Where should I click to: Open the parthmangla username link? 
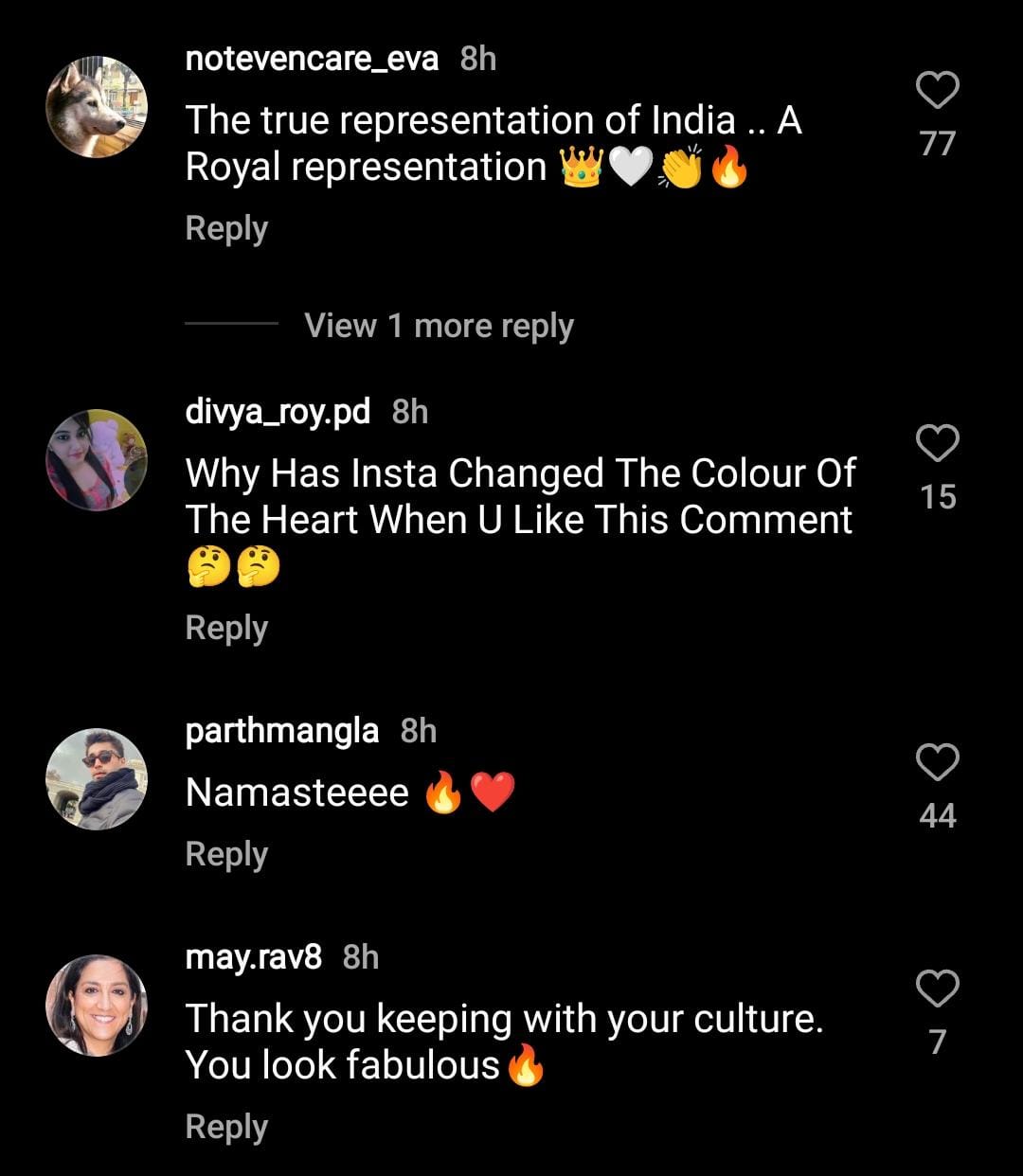pos(282,731)
